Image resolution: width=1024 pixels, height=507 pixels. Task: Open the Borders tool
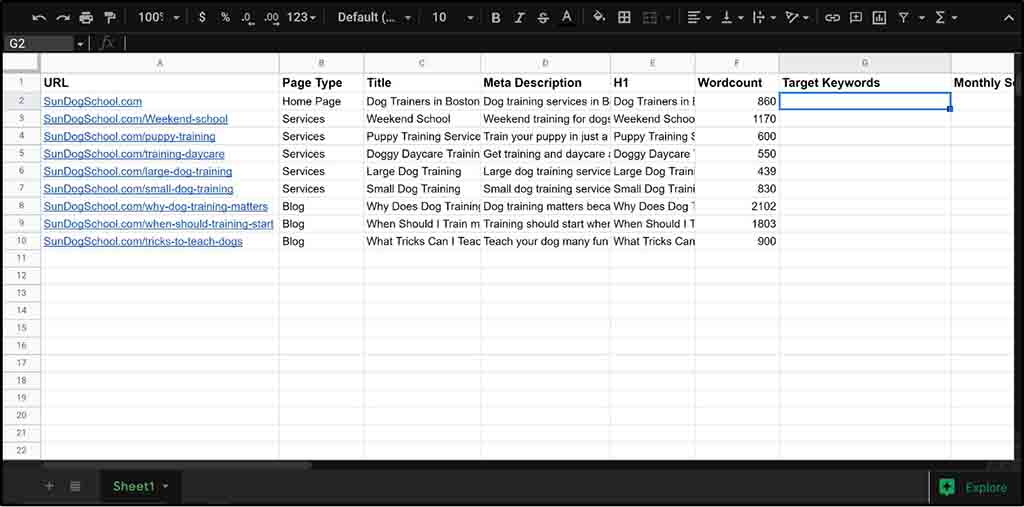624,17
